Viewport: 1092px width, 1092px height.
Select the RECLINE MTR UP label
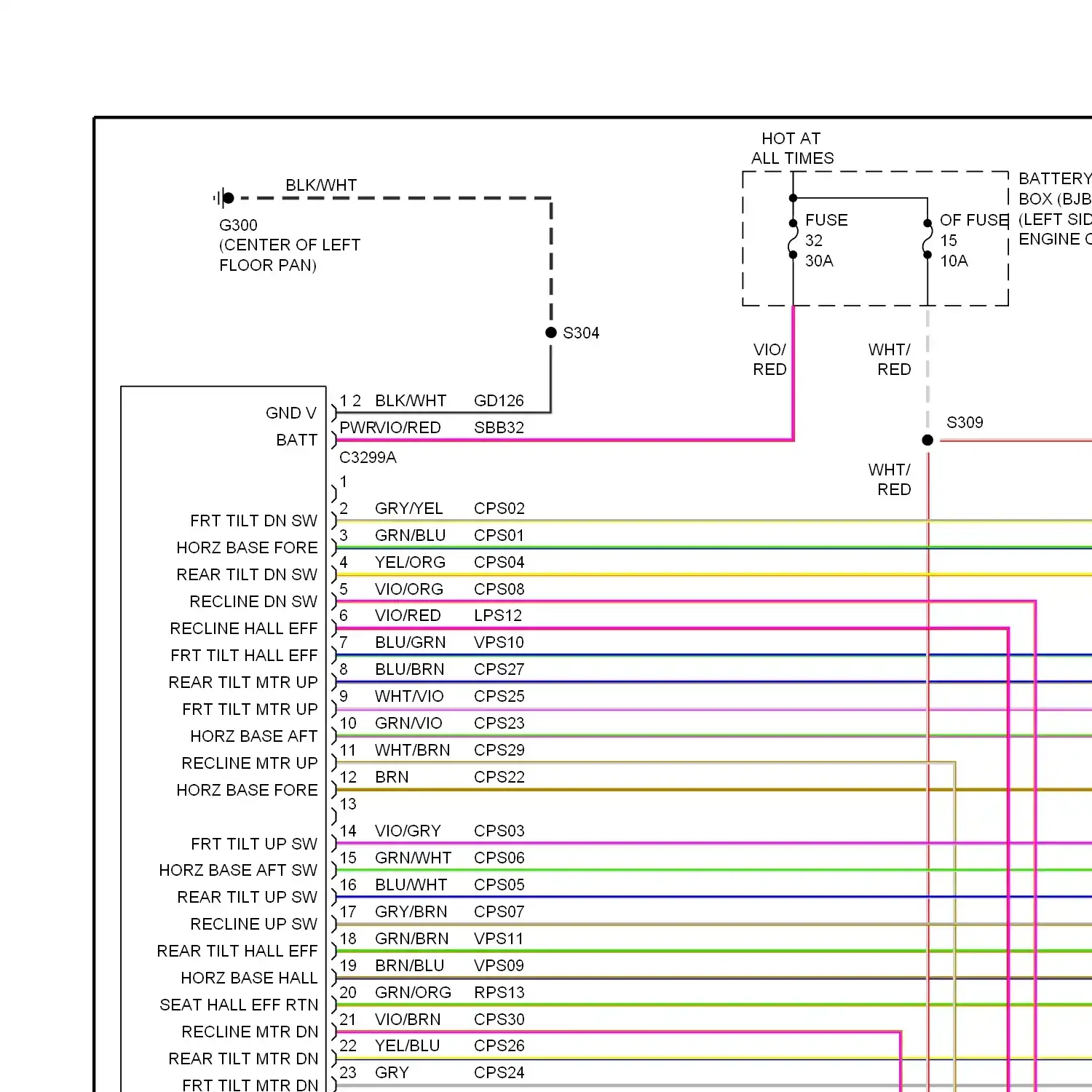pyautogui.click(x=250, y=764)
